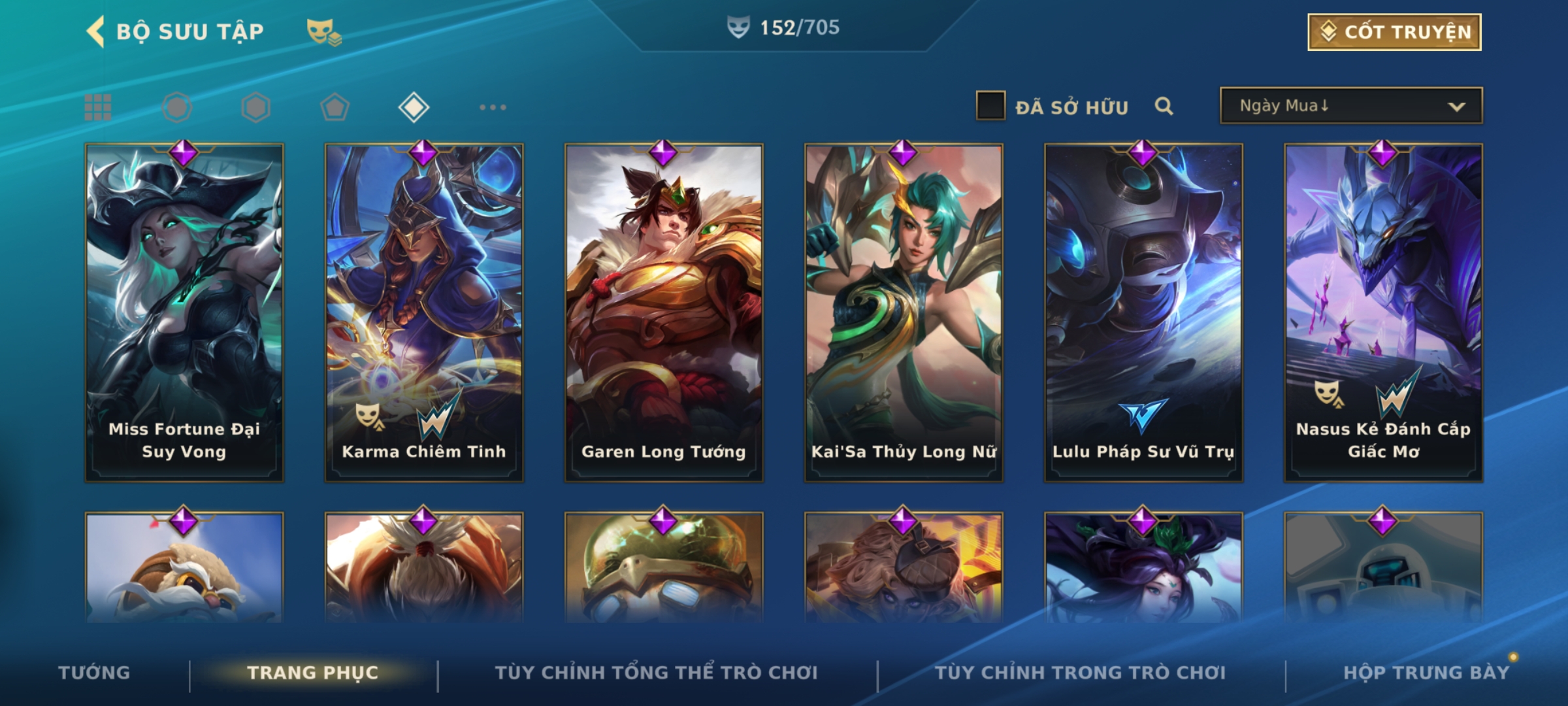Select the diamond rarity filter icon

414,107
